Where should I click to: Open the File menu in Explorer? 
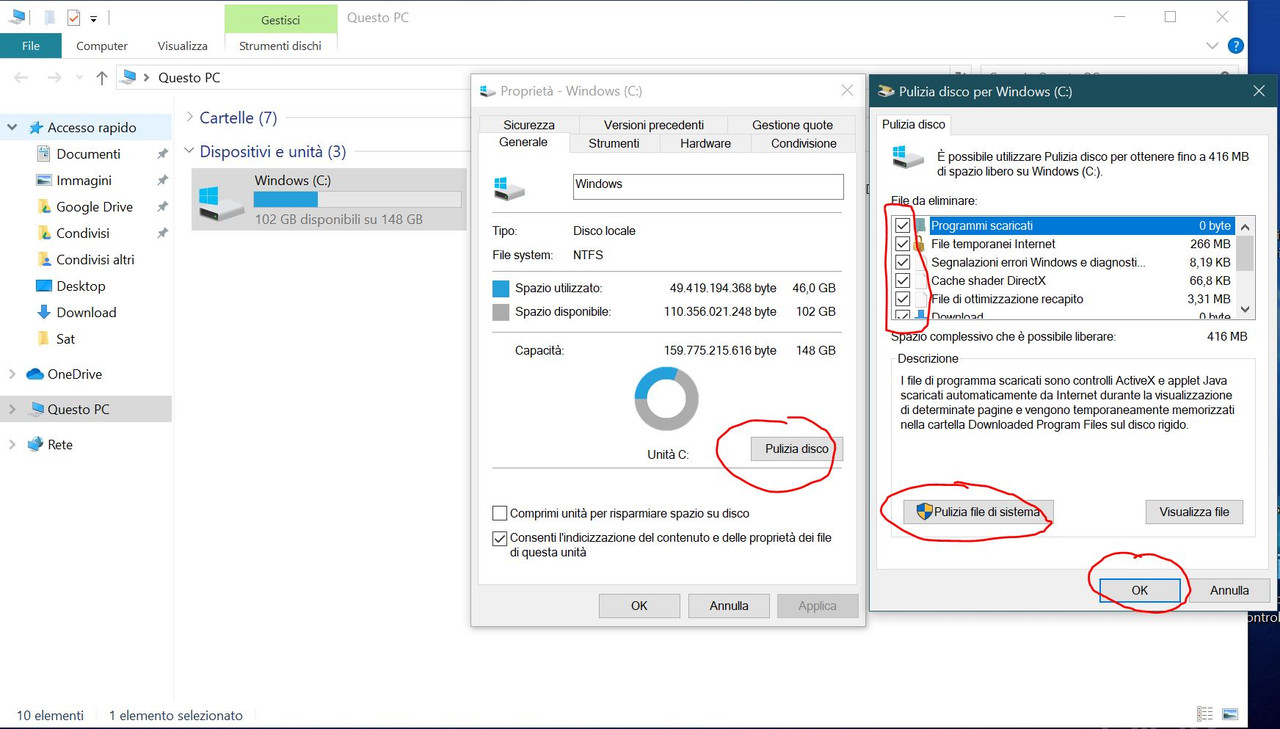click(31, 45)
